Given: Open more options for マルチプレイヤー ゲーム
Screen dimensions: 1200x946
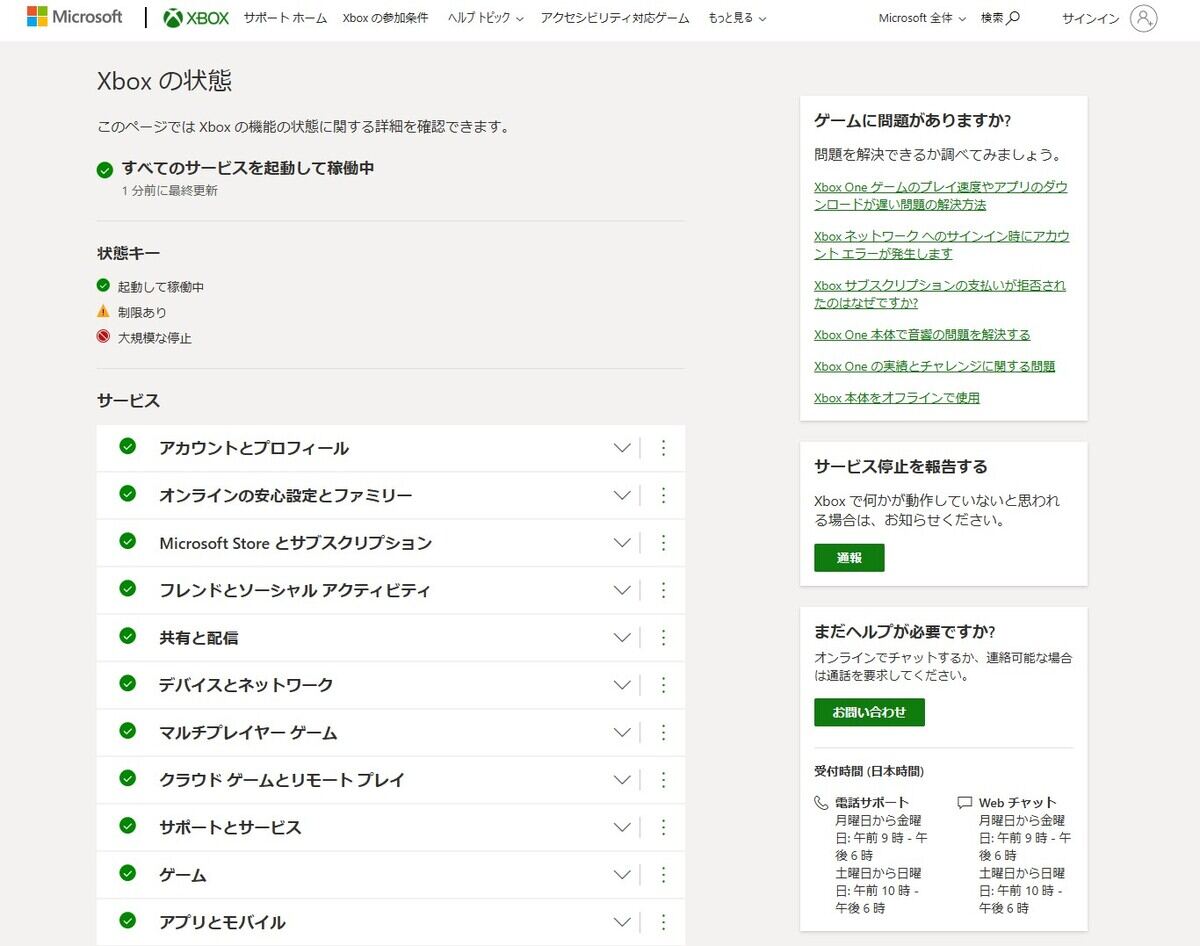Looking at the screenshot, I should (663, 732).
